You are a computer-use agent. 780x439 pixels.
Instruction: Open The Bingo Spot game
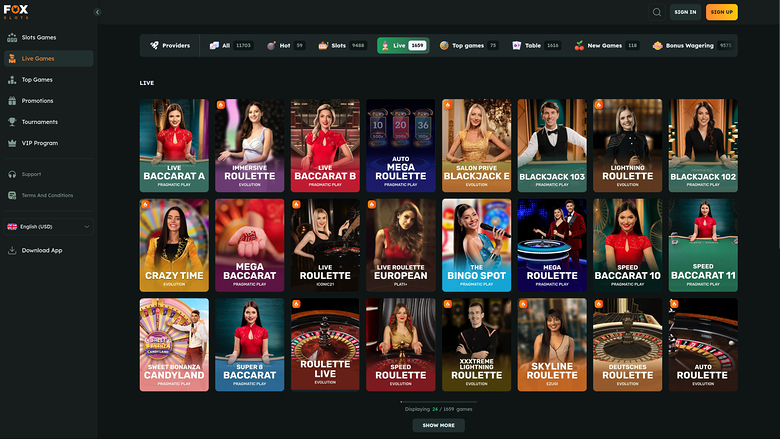point(477,245)
